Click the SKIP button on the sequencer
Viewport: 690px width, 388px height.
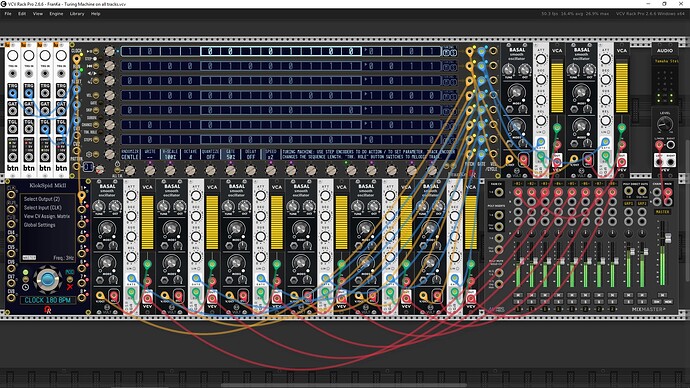pyautogui.click(x=96, y=110)
